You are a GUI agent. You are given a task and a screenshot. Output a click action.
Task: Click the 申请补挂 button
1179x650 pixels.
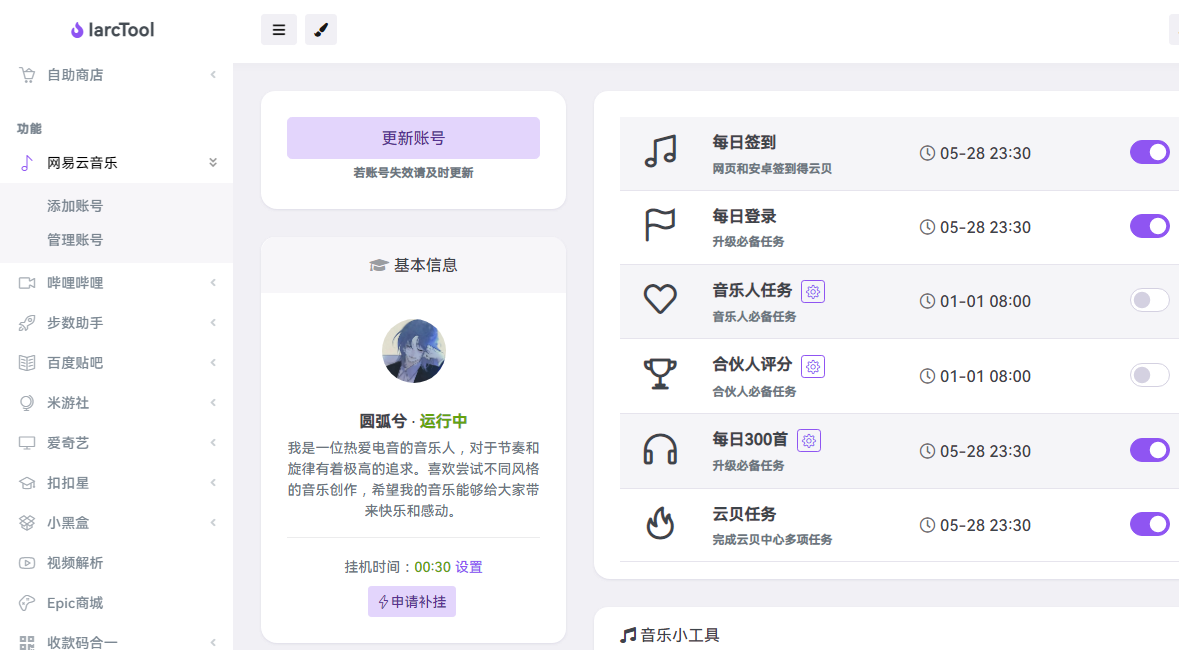[x=412, y=602]
